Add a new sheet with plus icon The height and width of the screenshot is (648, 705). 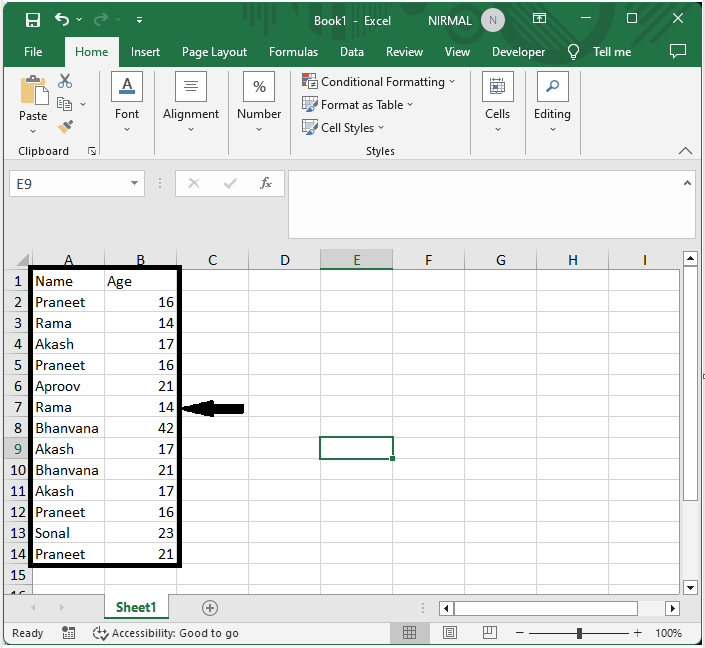(x=210, y=608)
